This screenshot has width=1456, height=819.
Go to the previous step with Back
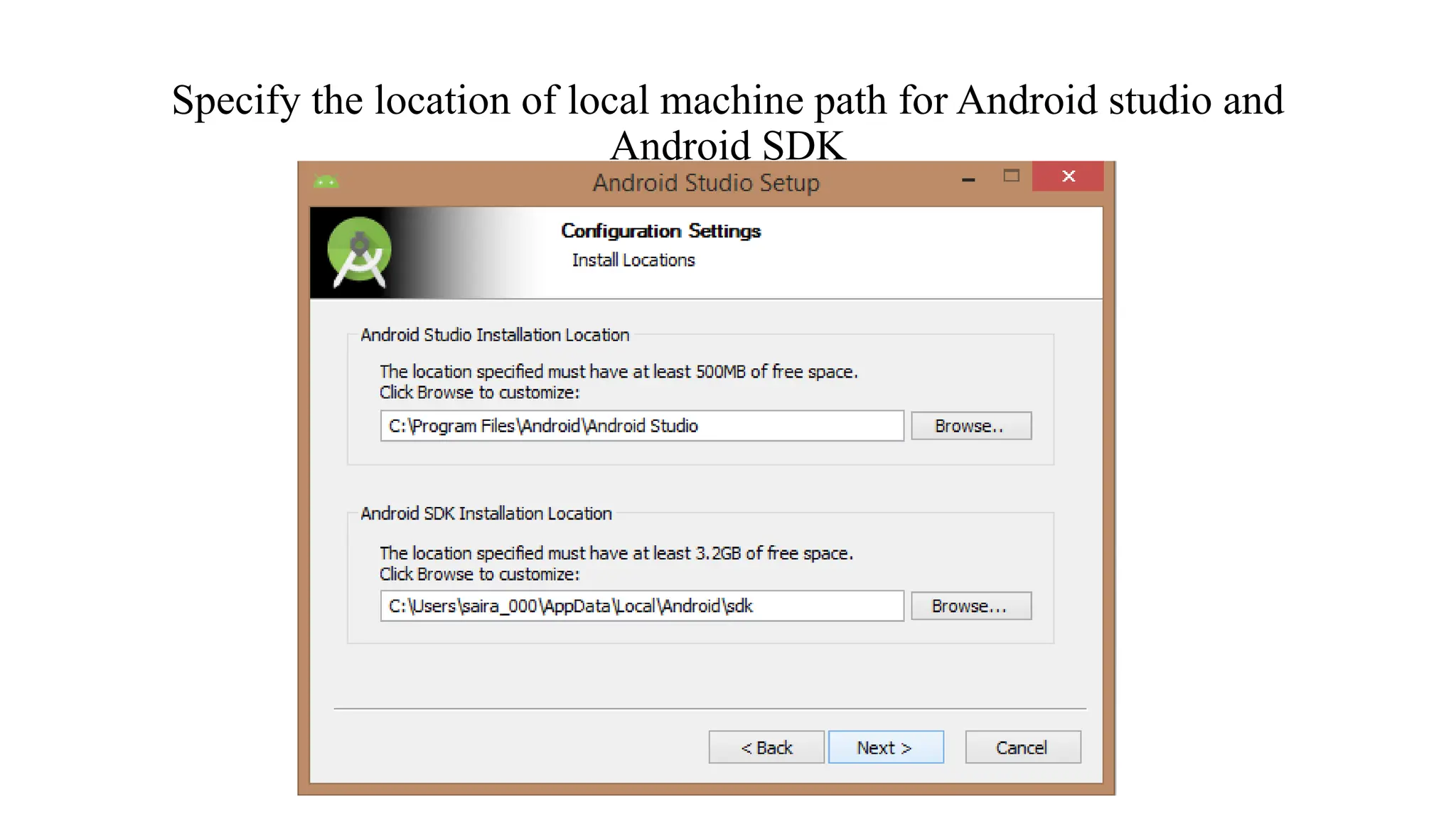(x=766, y=747)
